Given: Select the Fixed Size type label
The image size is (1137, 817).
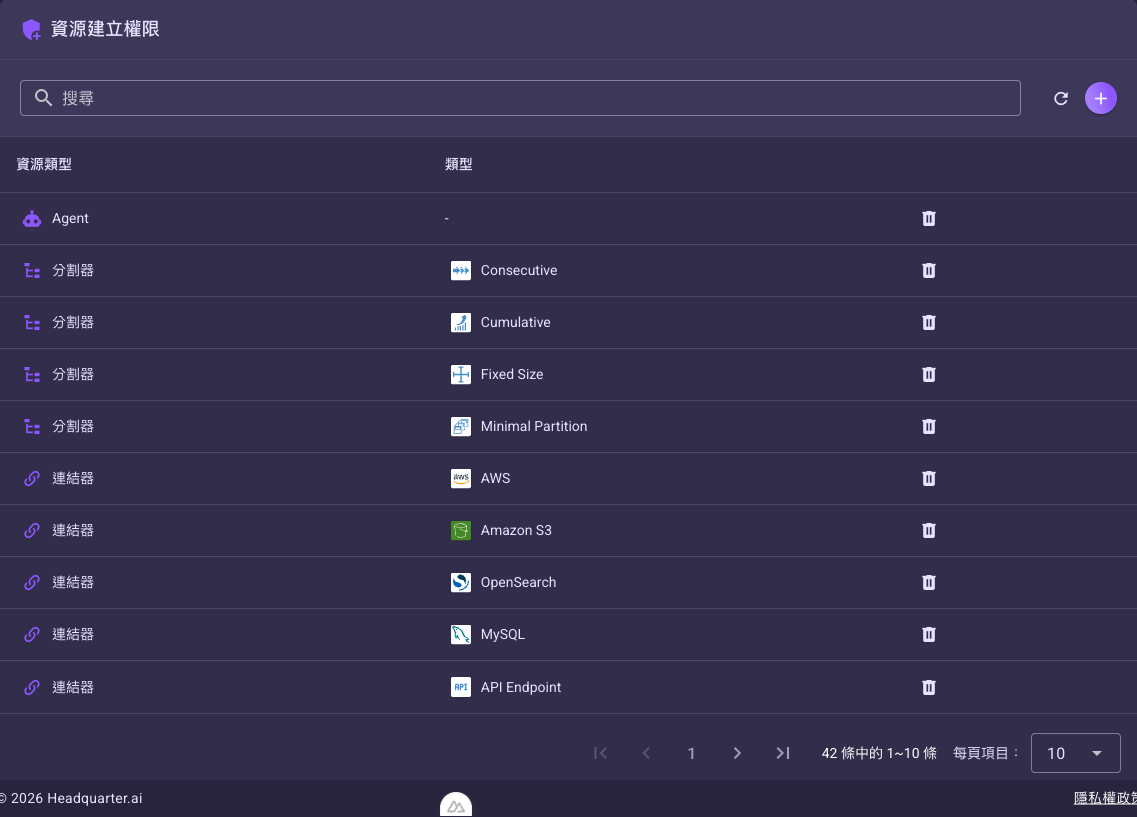Looking at the screenshot, I should click(512, 374).
